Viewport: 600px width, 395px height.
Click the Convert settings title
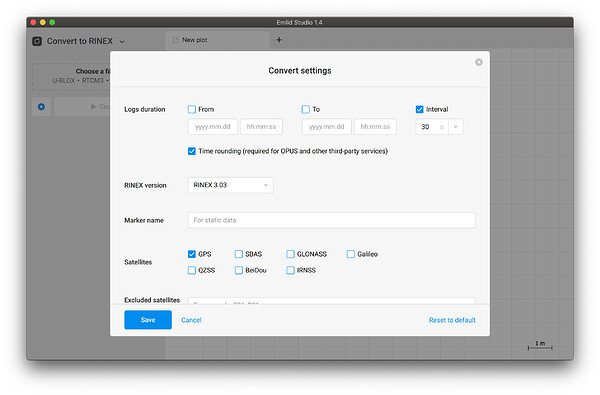point(300,71)
